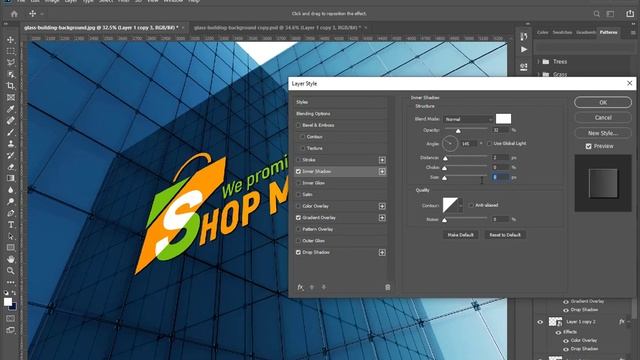Screen dimensions: 640x360
Task: Select the Lasso tool
Action: (x=11, y=62)
